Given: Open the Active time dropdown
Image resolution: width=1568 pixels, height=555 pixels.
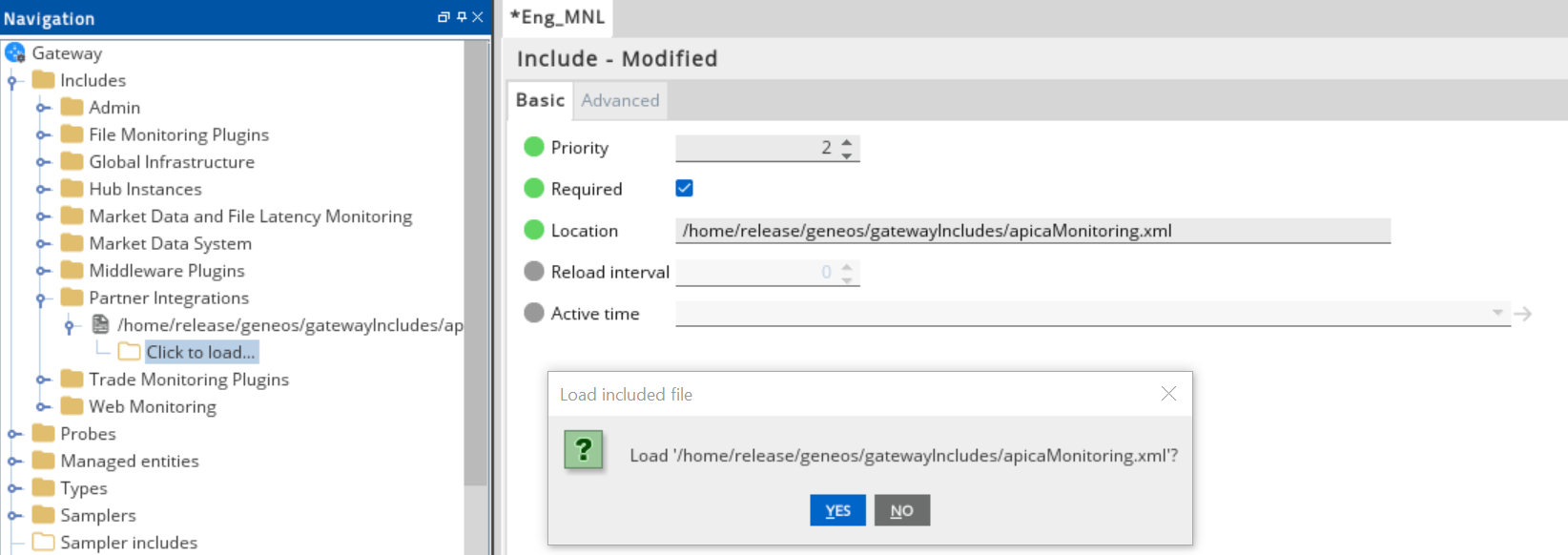Looking at the screenshot, I should click(1497, 314).
